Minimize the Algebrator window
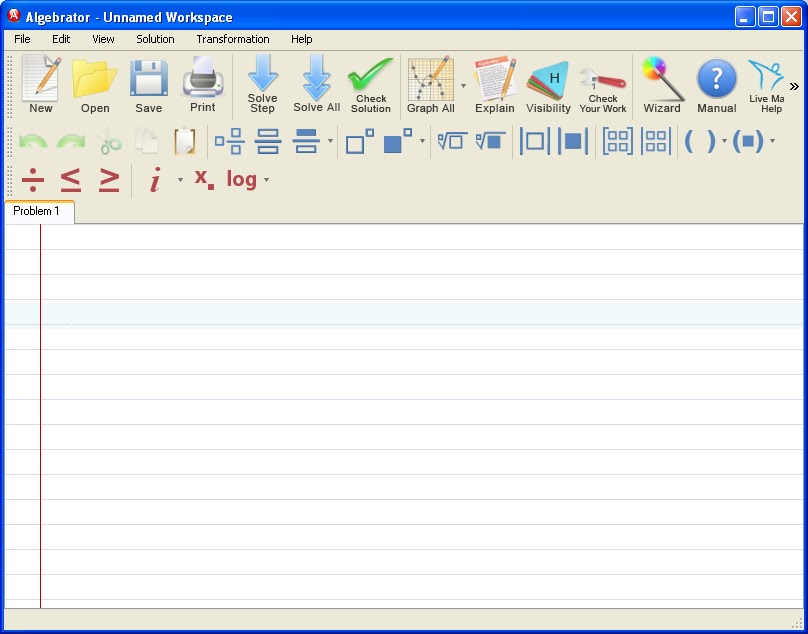Image resolution: width=808 pixels, height=634 pixels. (x=744, y=17)
